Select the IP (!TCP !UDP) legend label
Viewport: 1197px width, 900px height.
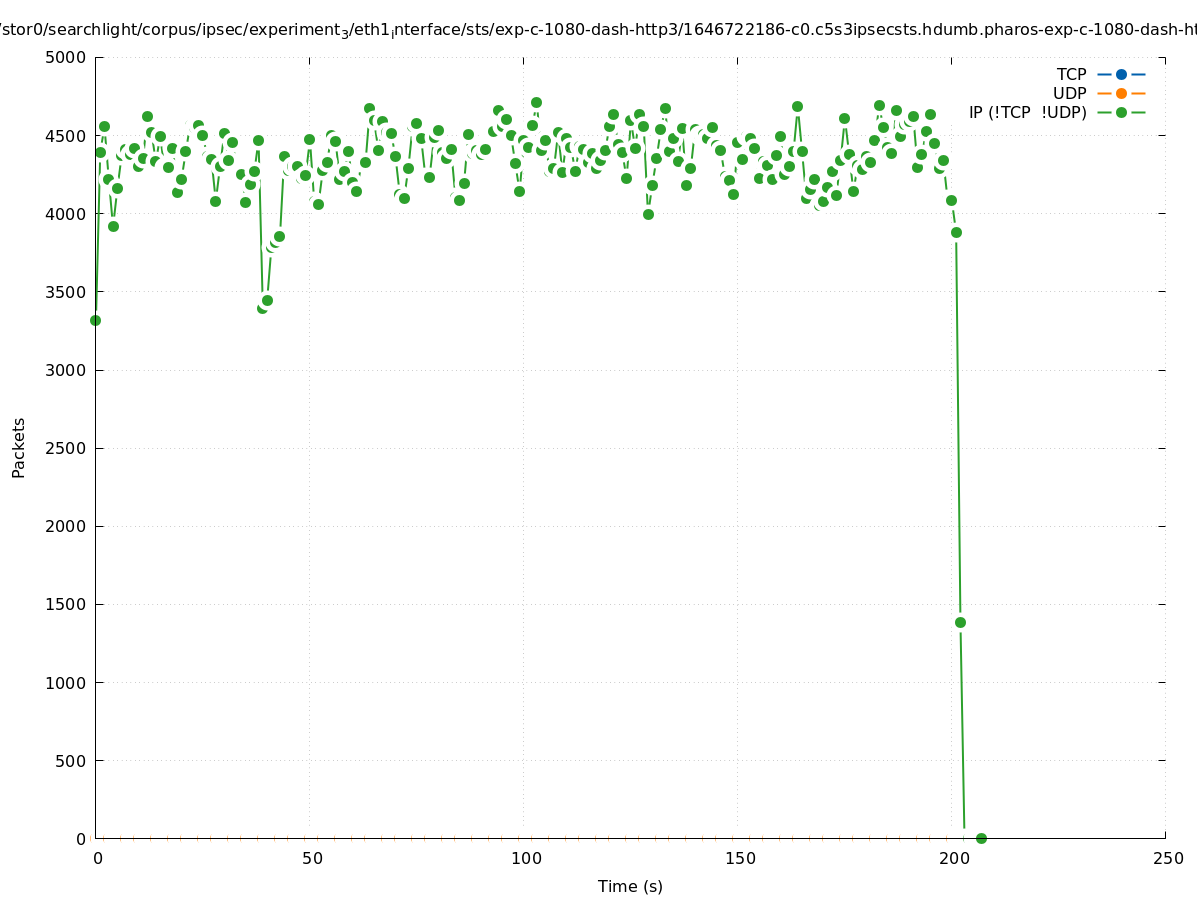(x=1027, y=112)
